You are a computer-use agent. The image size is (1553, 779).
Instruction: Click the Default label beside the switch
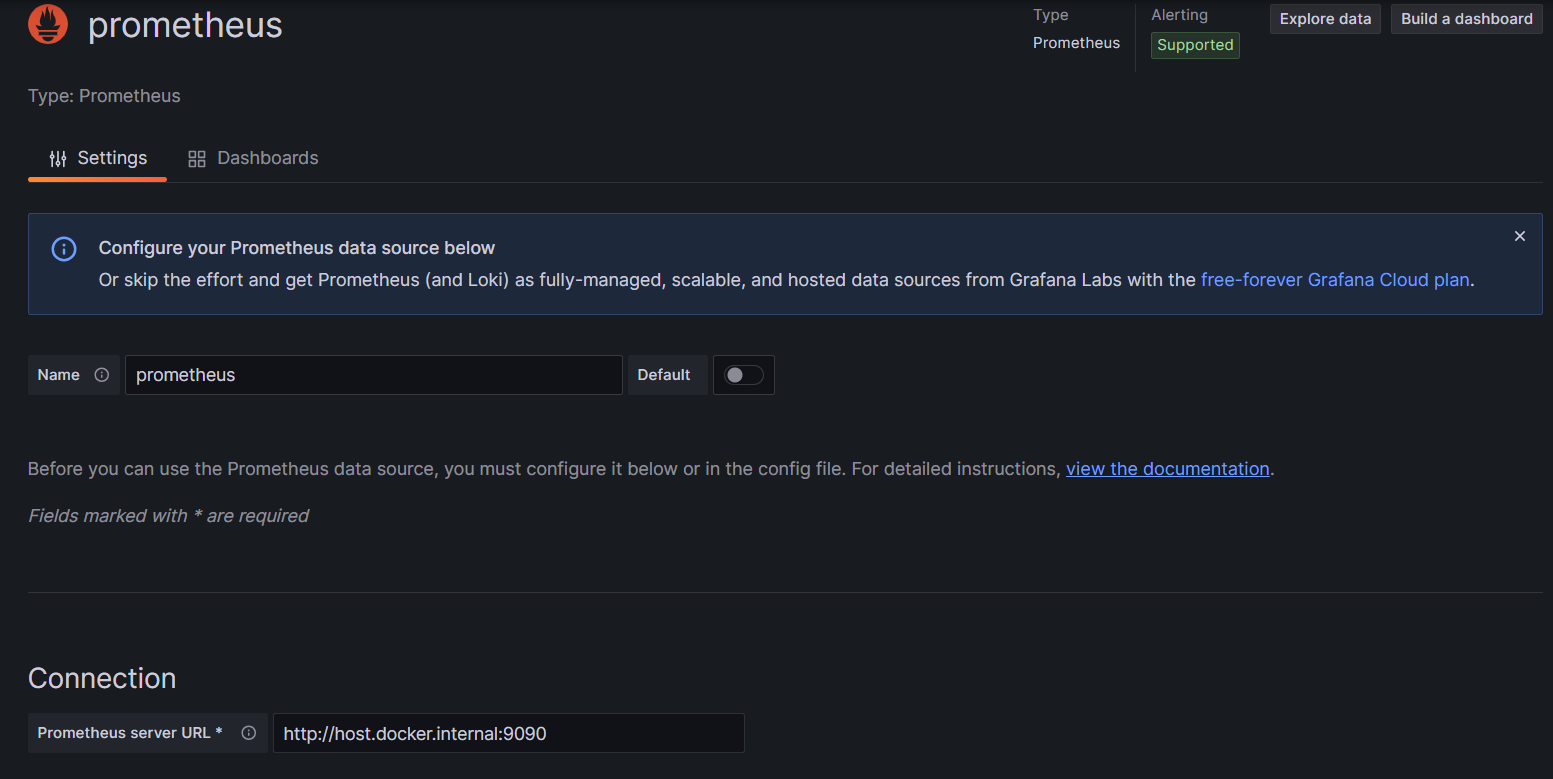tap(664, 375)
